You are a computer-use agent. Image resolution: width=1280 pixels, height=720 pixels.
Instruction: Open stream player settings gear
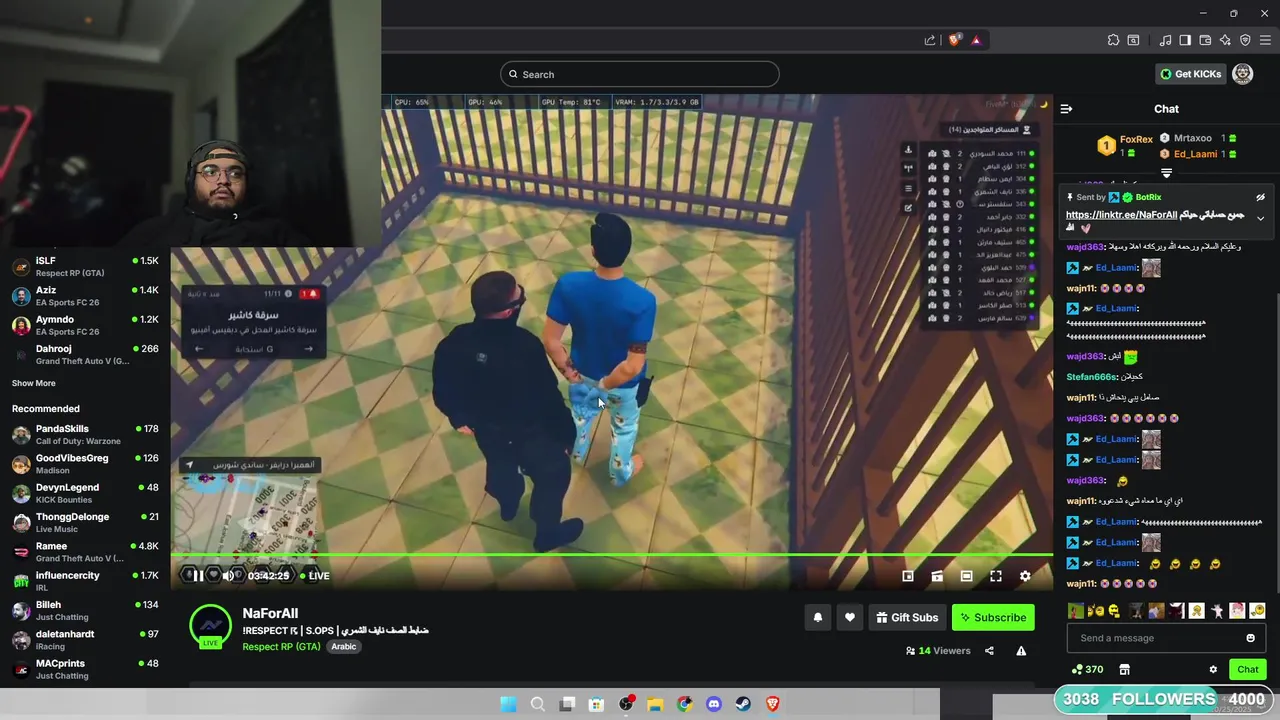[1025, 576]
